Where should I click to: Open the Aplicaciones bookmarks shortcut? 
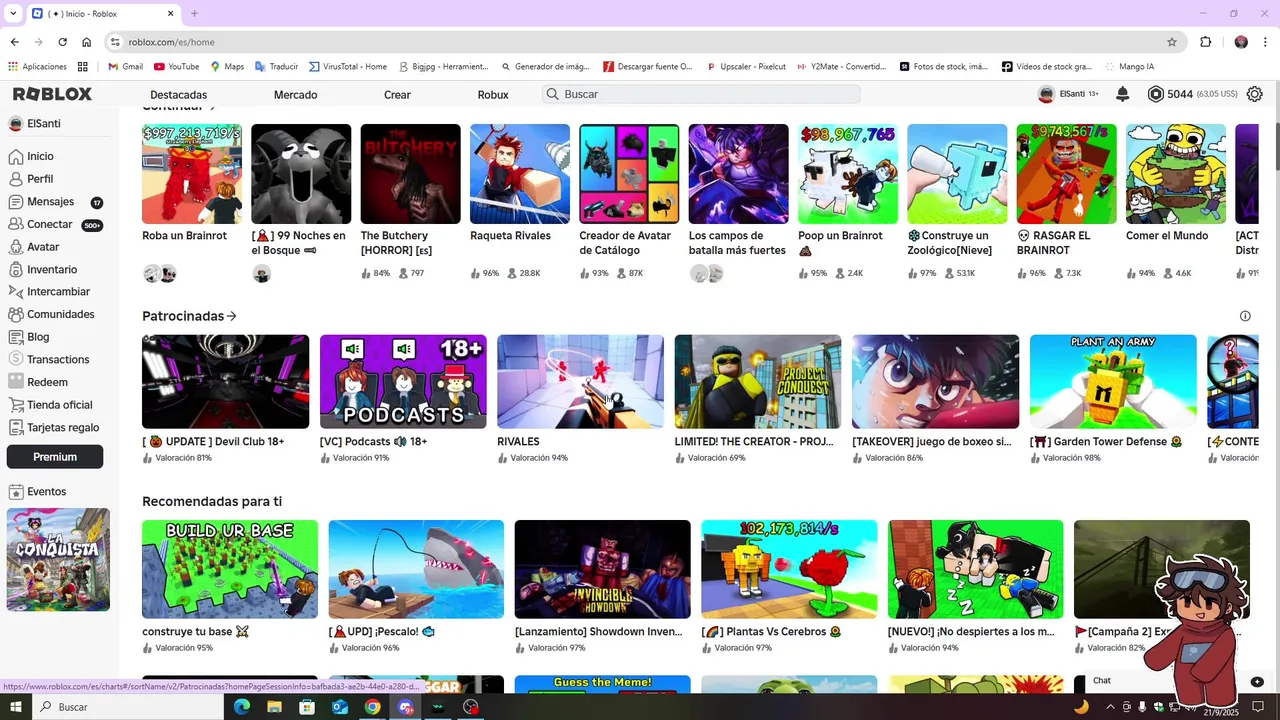[x=37, y=67]
